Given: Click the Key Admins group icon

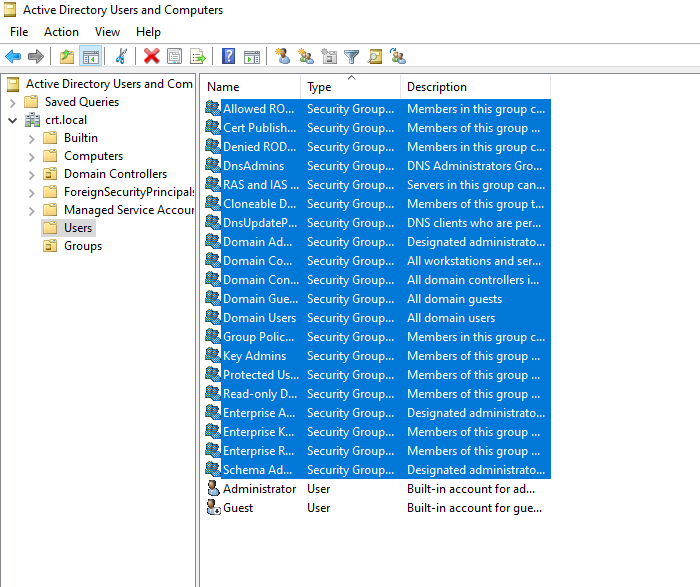Looking at the screenshot, I should coord(213,355).
